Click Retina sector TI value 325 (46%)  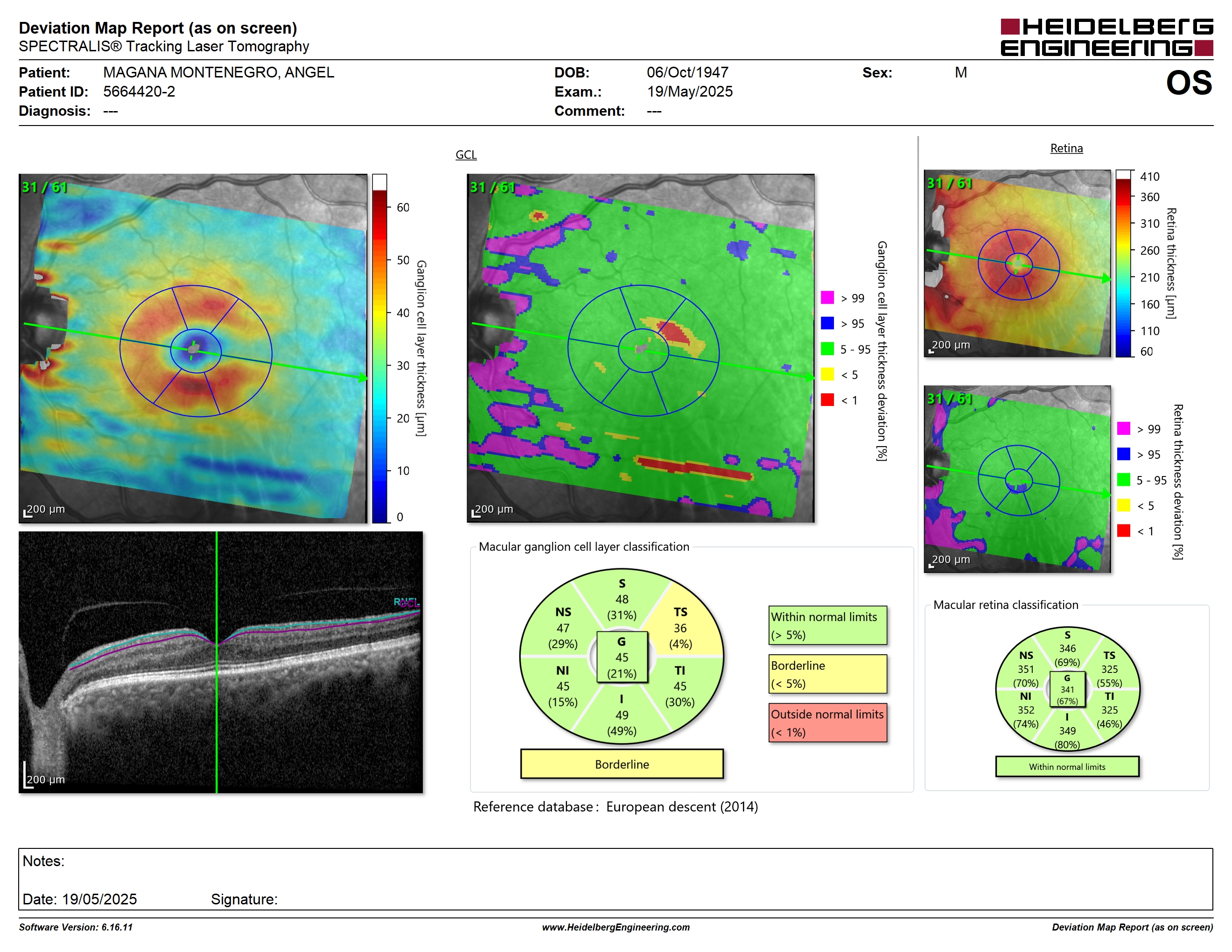coord(1109,710)
